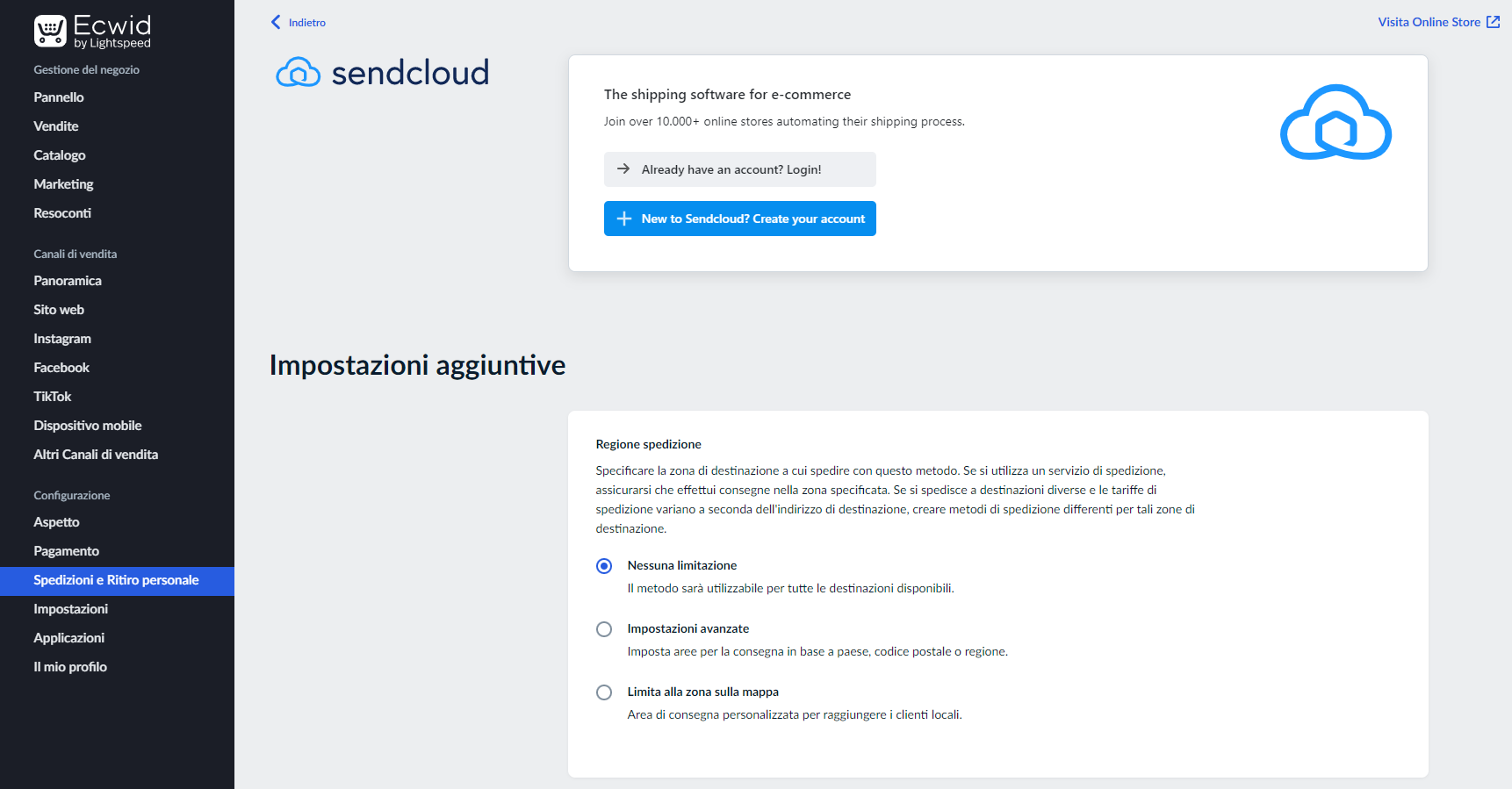This screenshot has width=1512, height=789.
Task: Click the Ecwid by Lightspeed logo
Action: pos(92,31)
